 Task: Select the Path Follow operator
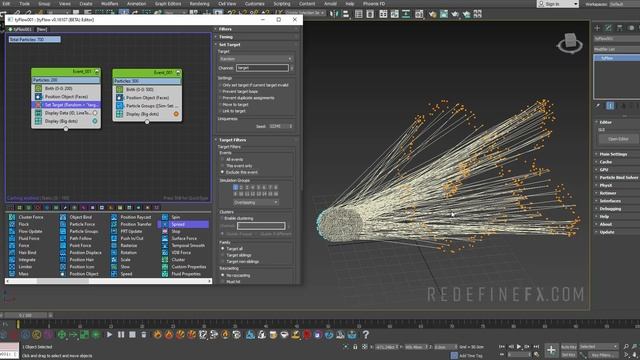tap(80, 238)
